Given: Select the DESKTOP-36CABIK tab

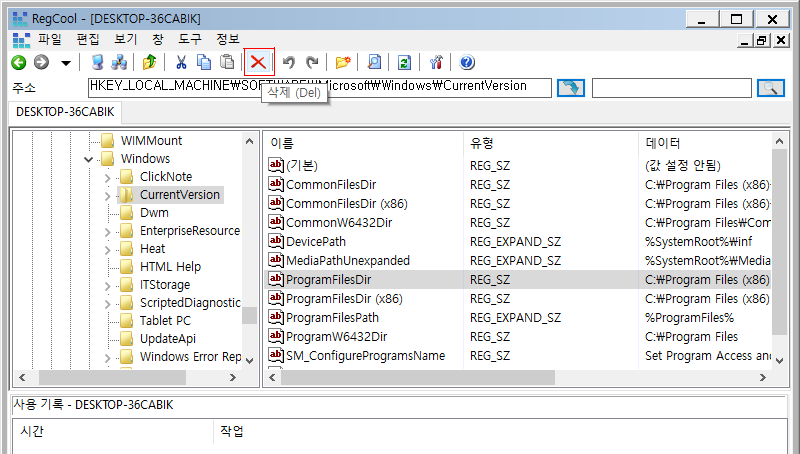Looking at the screenshot, I should 65,112.
